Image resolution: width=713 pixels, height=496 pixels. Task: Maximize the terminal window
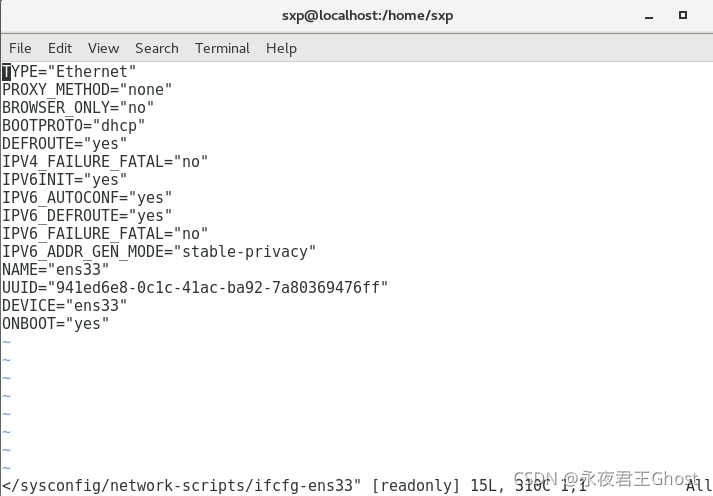(683, 15)
